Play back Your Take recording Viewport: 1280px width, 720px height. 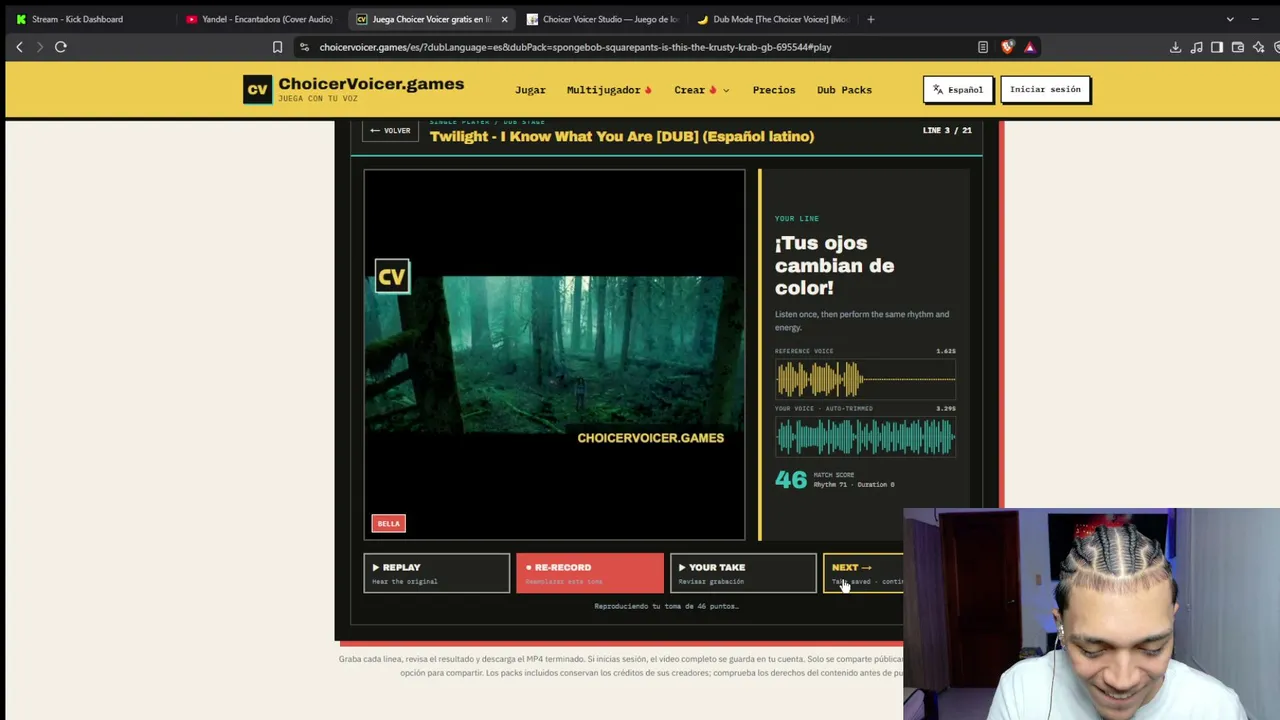pos(743,573)
